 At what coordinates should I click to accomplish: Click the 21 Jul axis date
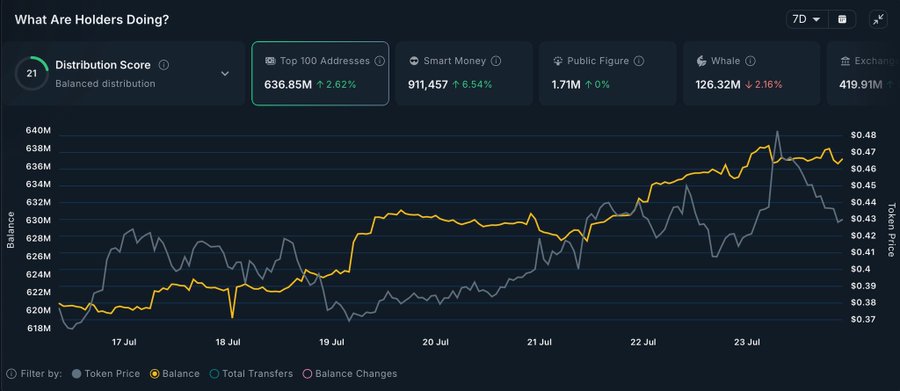(x=539, y=342)
